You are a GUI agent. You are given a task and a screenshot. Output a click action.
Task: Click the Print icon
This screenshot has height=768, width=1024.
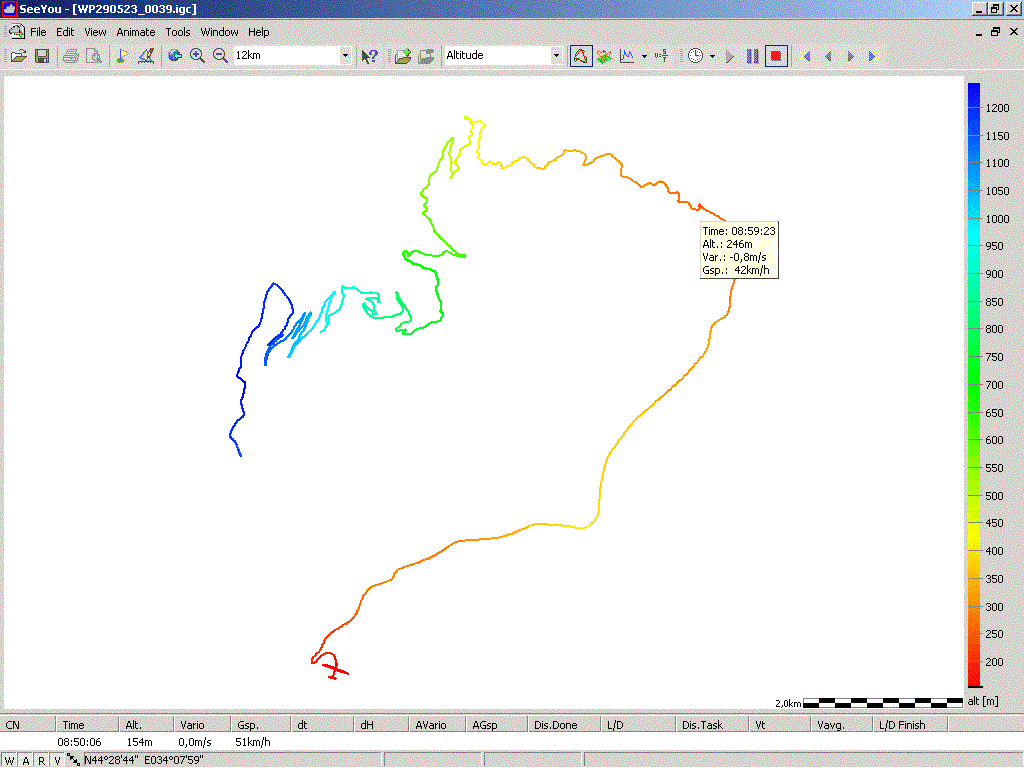[x=70, y=56]
